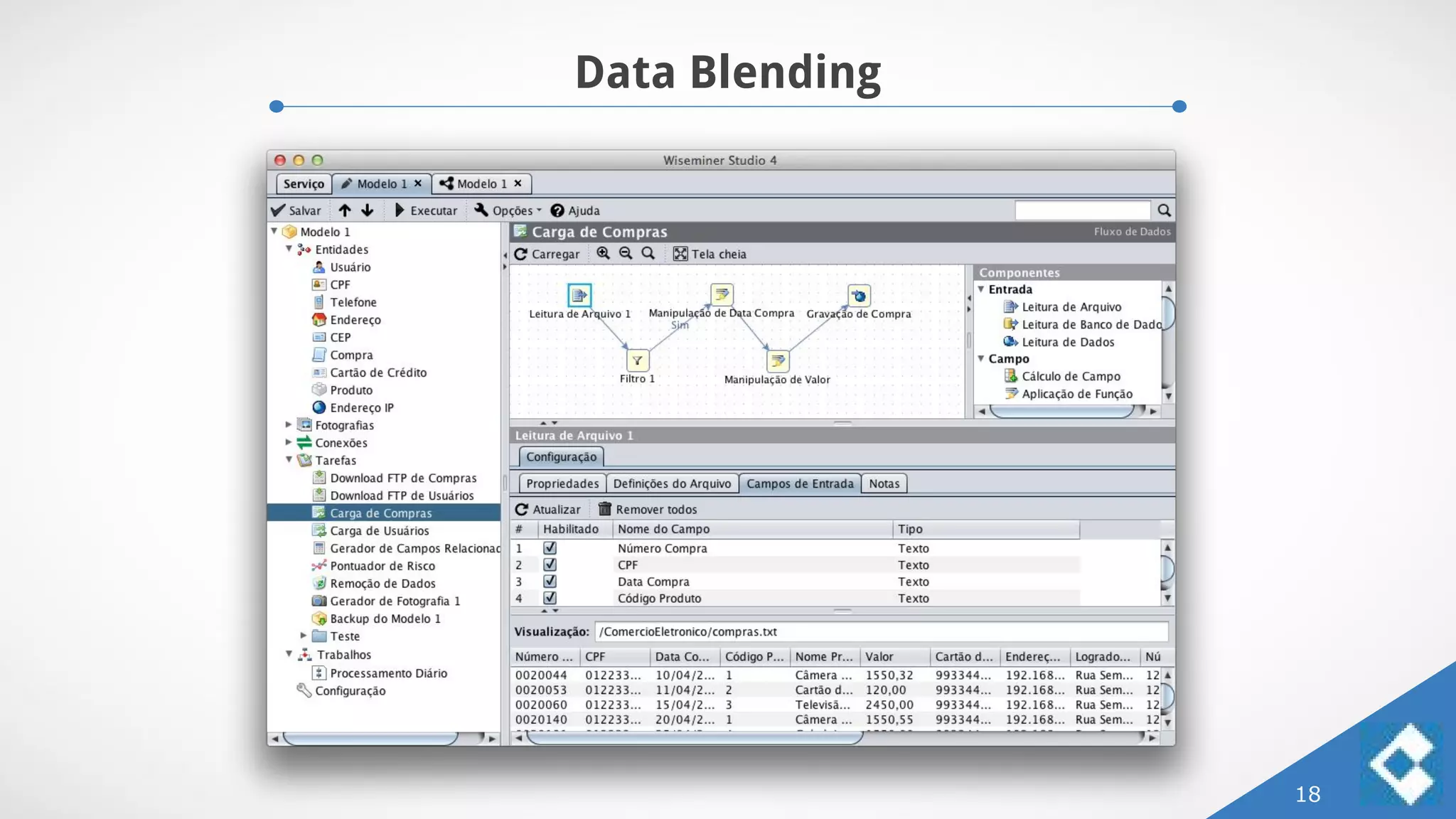The height and width of the screenshot is (819, 1456).
Task: Toggle the CPF field enabled checkbox
Action: (550, 564)
